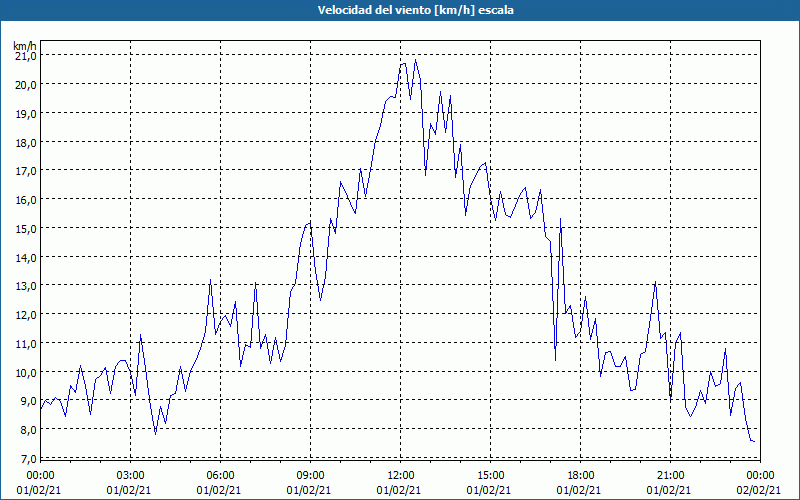Screen dimensions: 800x500
Task: Click the 12:00 time label
Action: click(401, 476)
